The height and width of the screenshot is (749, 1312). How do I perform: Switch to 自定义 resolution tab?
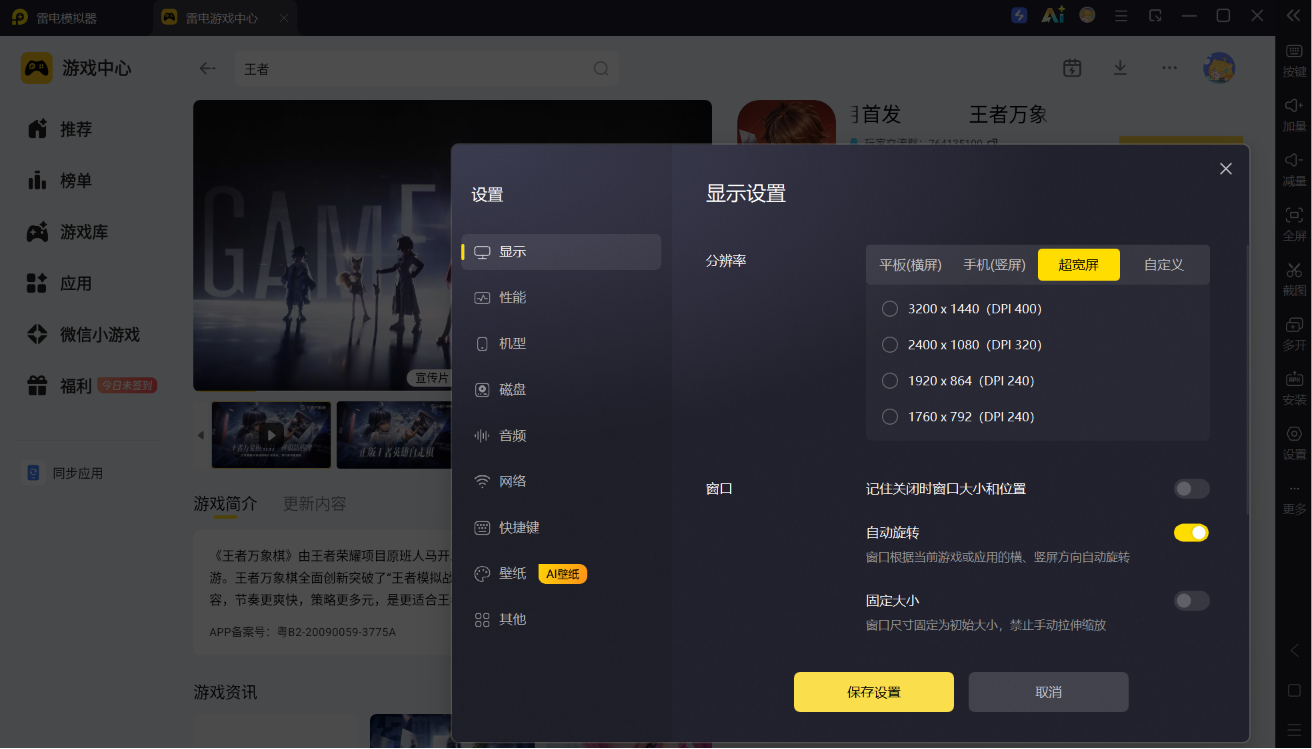[1164, 265]
